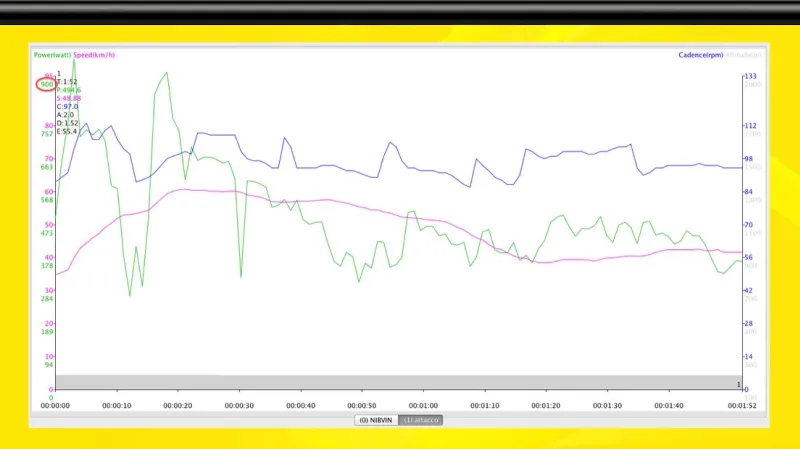Toggle the Power(watt) series label
The width and height of the screenshot is (800, 449).
point(52,55)
